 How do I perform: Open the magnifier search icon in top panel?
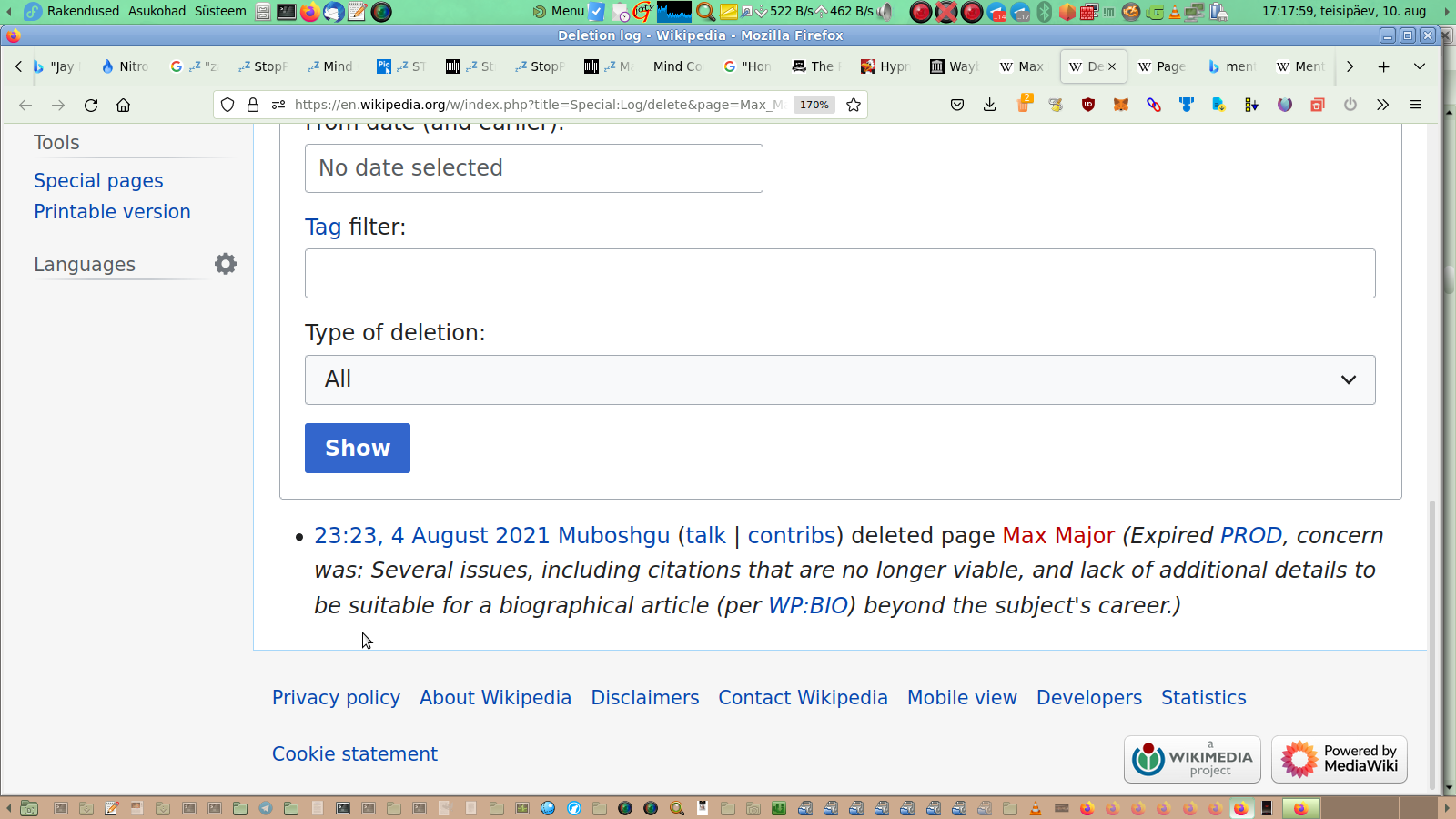click(705, 12)
